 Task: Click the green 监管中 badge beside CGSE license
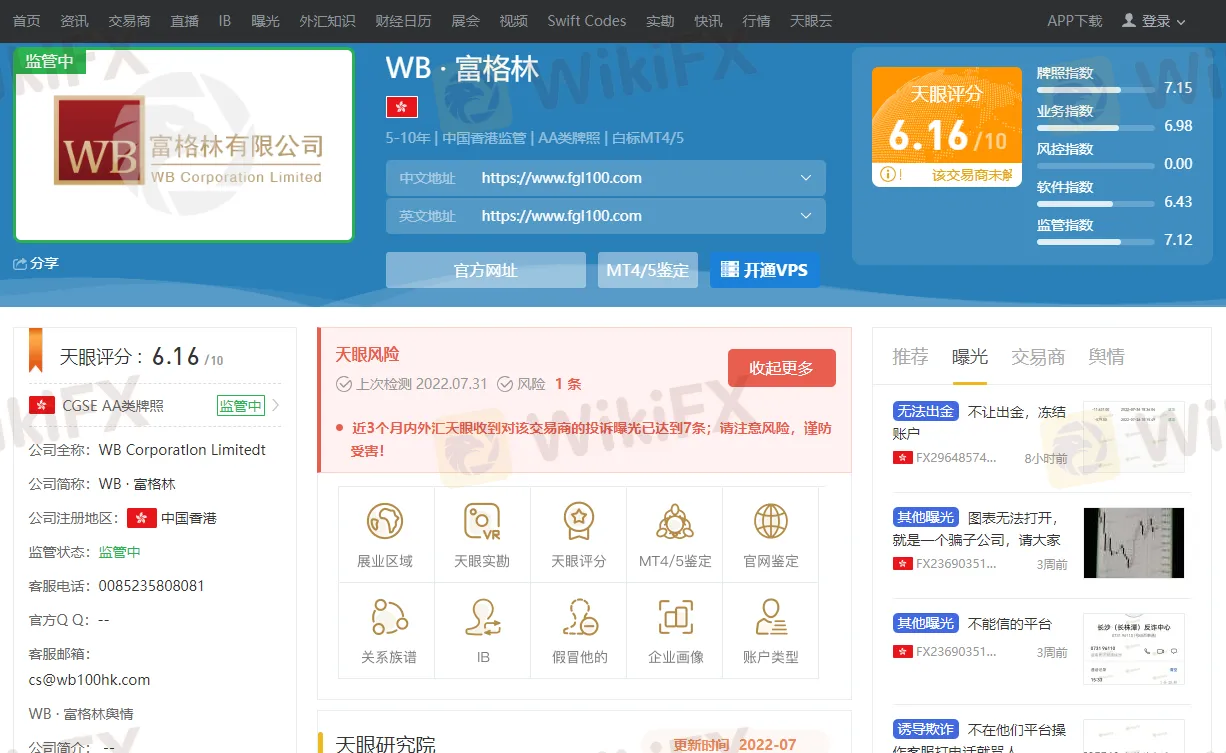pos(241,405)
